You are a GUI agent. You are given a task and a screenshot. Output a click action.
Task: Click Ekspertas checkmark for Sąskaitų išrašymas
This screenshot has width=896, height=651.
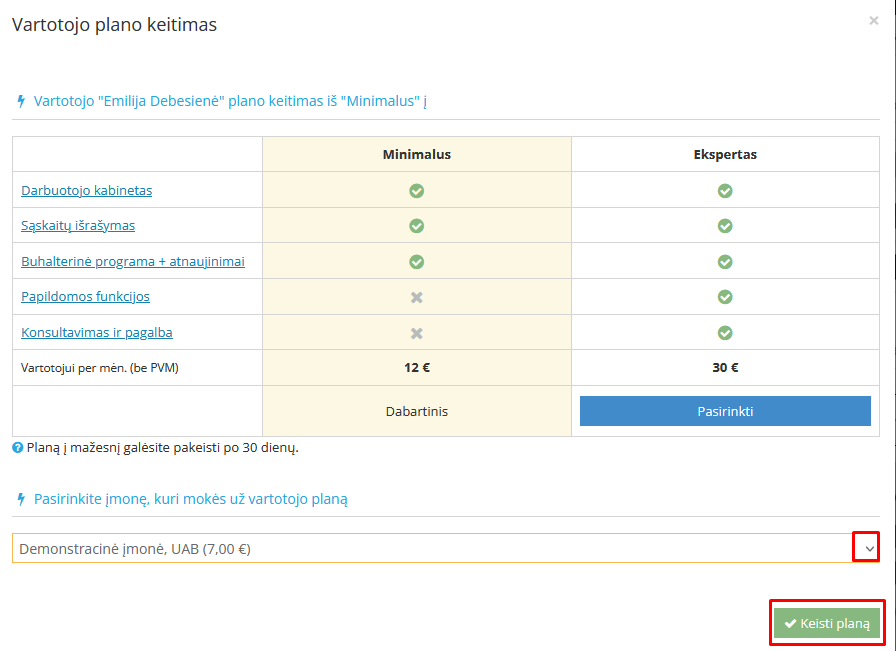pos(725,225)
